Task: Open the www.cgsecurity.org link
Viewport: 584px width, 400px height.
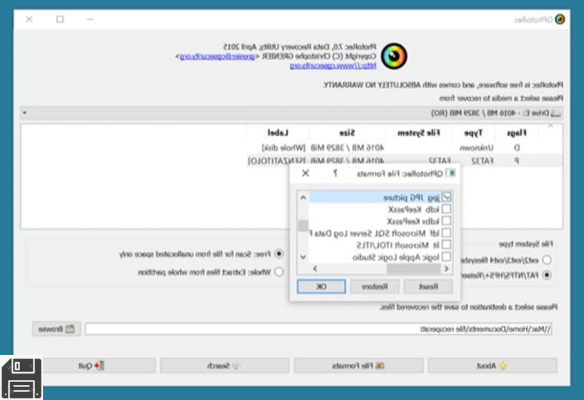Action: [333, 66]
